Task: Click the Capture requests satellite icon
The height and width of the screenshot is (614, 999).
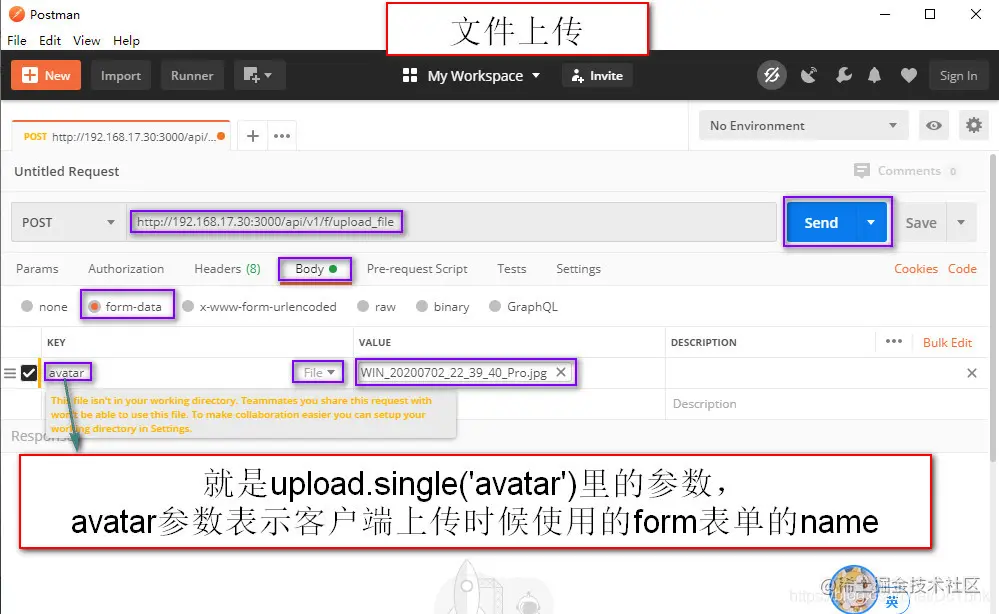Action: 809,75
